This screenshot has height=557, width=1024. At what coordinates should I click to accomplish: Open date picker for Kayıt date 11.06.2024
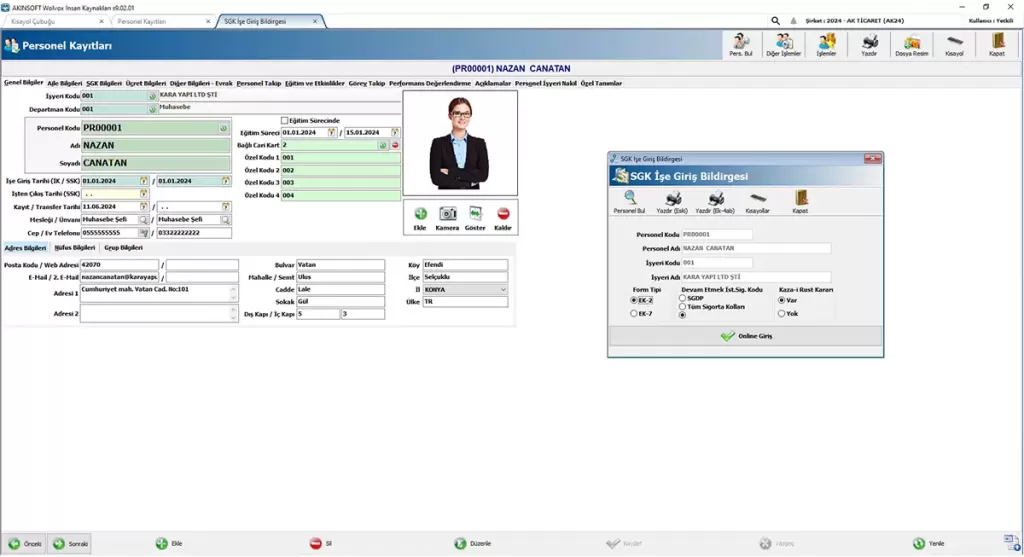144,206
